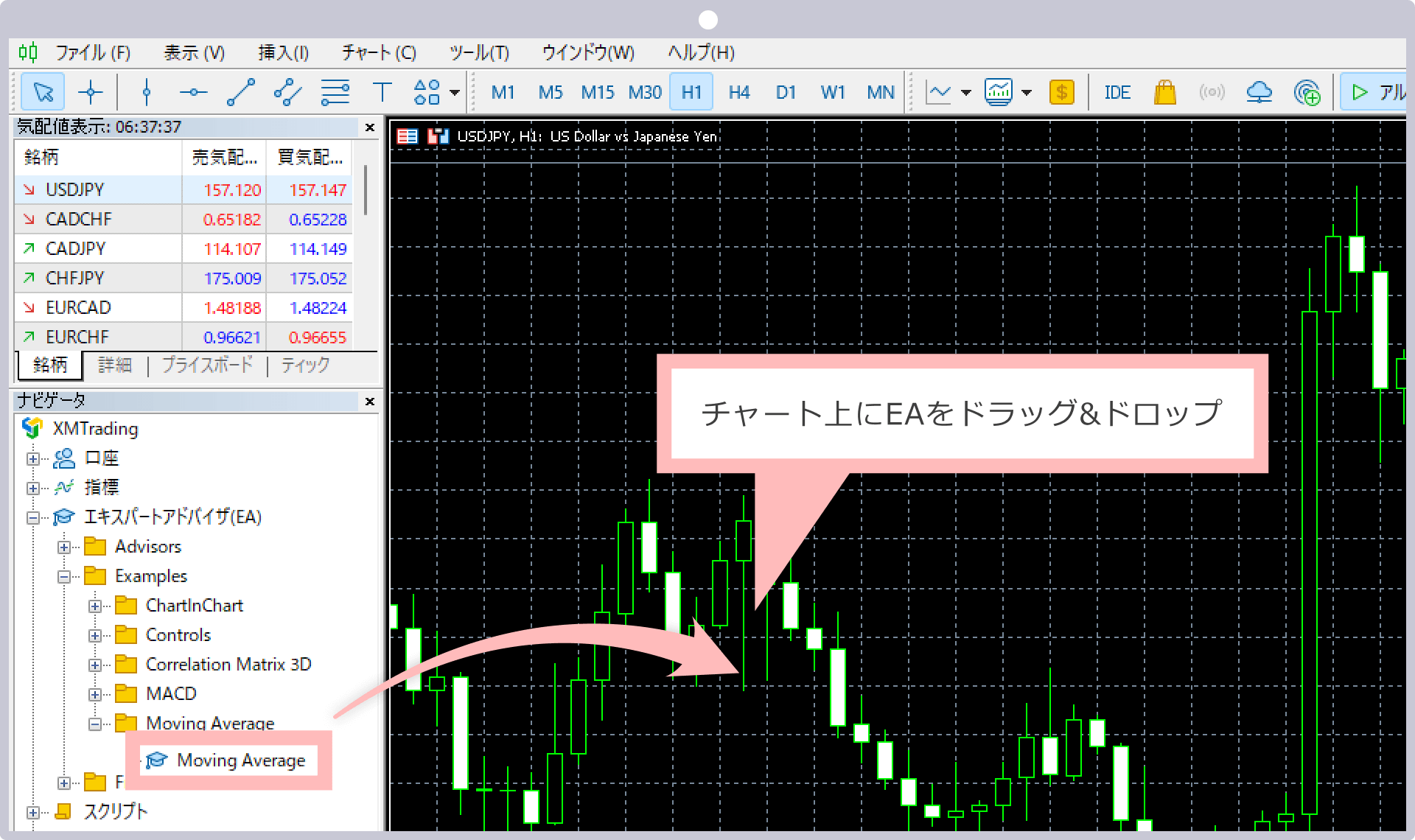The height and width of the screenshot is (840, 1415).
Task: Switch chart to M1 timeframe
Action: pyautogui.click(x=503, y=93)
